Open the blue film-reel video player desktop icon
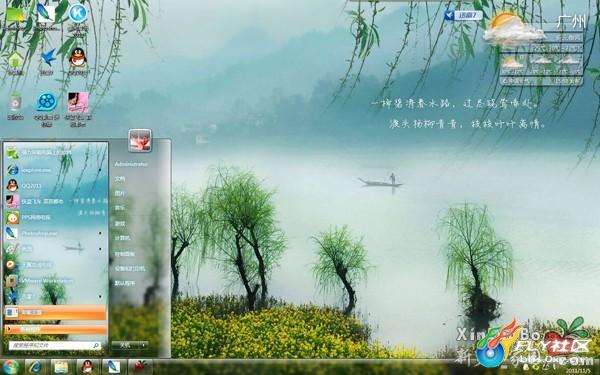The height and width of the screenshot is (375, 600). pos(47,102)
